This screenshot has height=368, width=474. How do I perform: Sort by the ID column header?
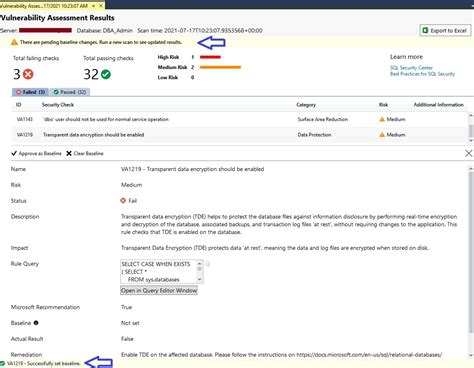tap(19, 105)
